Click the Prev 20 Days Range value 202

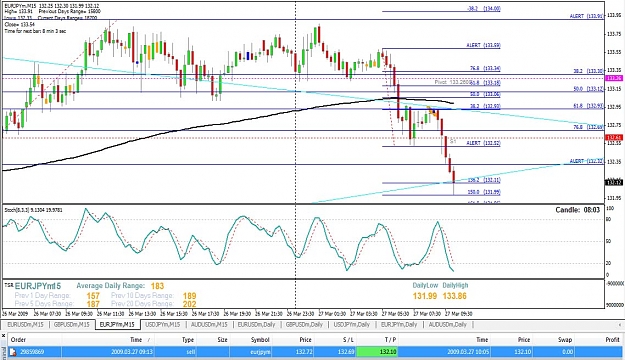(x=190, y=304)
